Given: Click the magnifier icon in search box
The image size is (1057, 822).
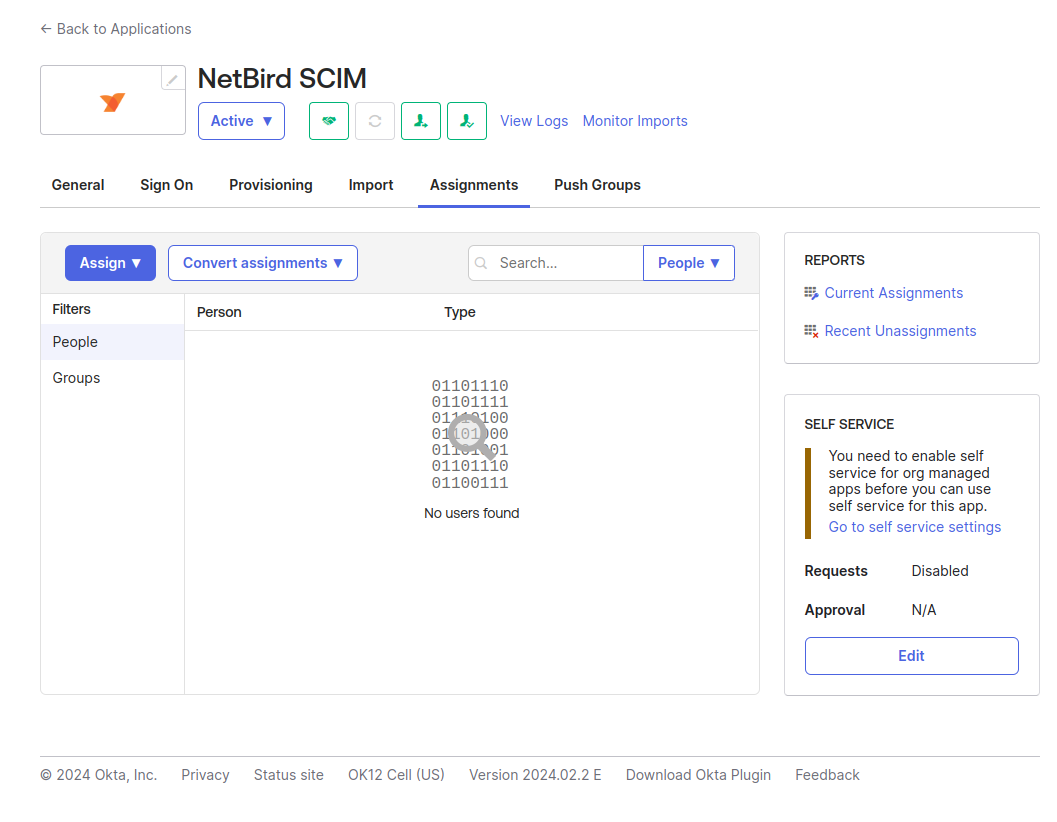Looking at the screenshot, I should click(482, 263).
